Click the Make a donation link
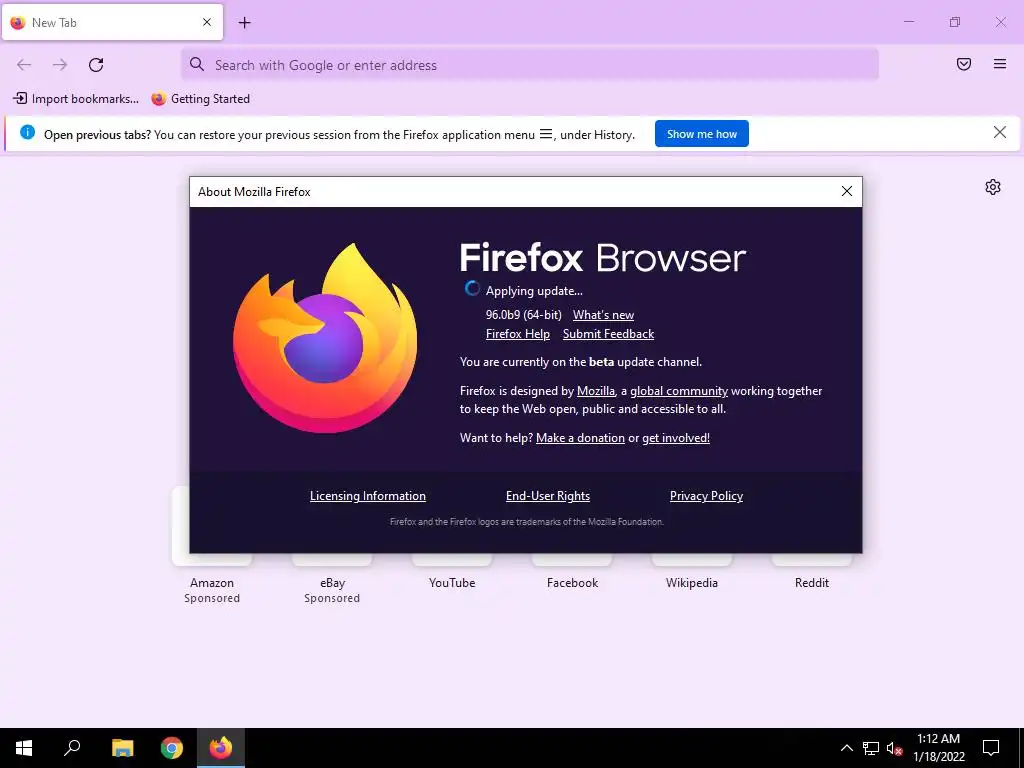 pos(580,438)
